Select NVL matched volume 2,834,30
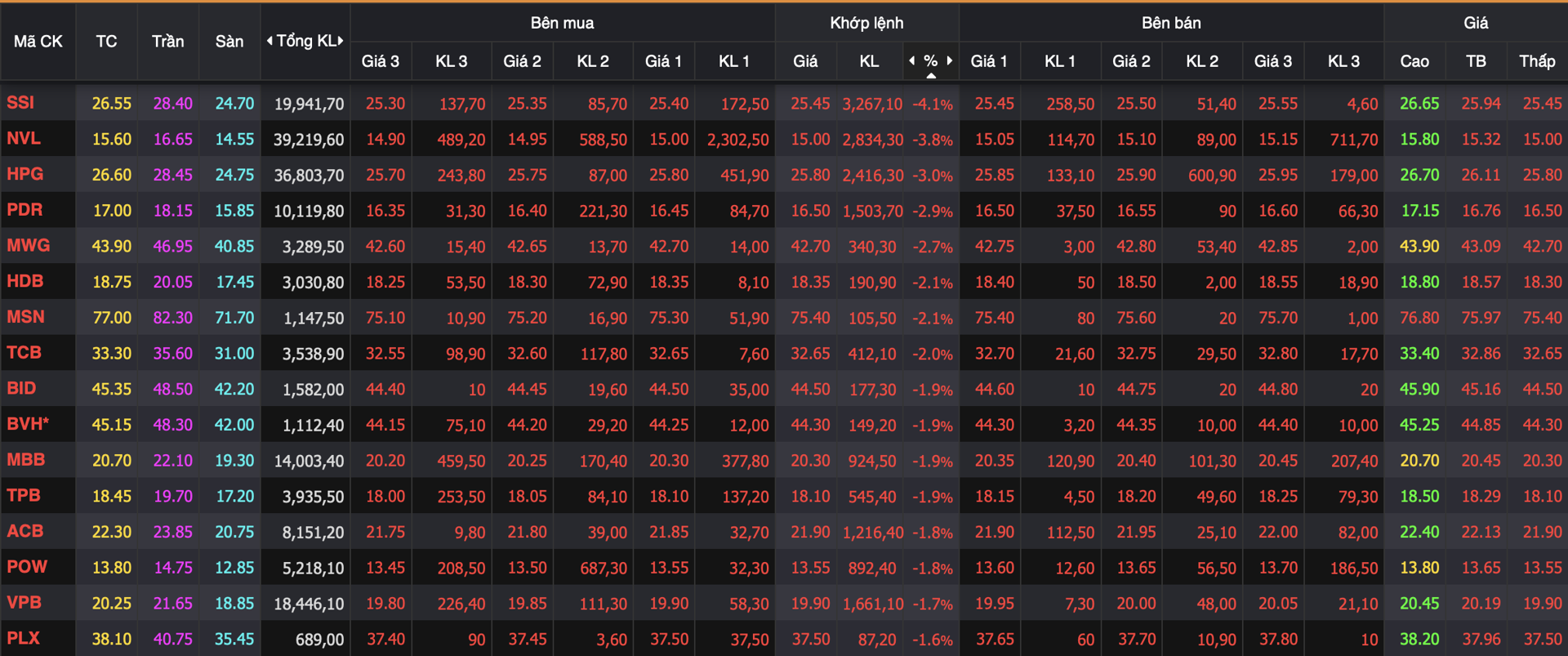 tap(873, 140)
